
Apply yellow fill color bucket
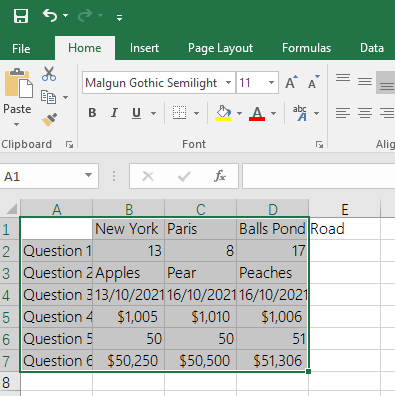223,113
